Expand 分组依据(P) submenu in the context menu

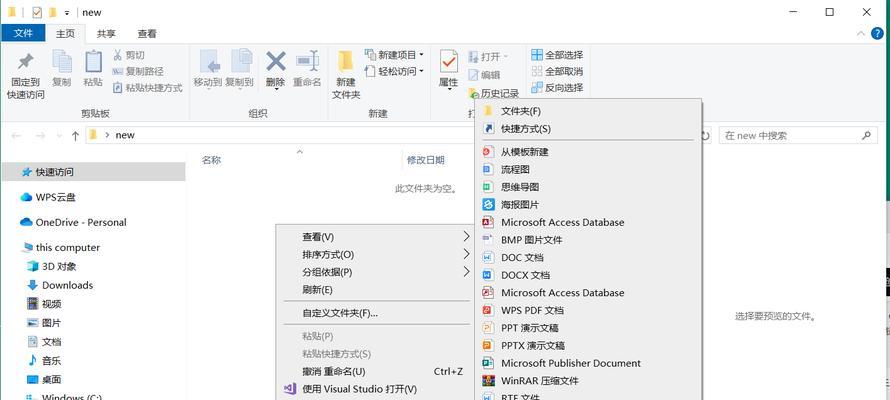click(375, 272)
